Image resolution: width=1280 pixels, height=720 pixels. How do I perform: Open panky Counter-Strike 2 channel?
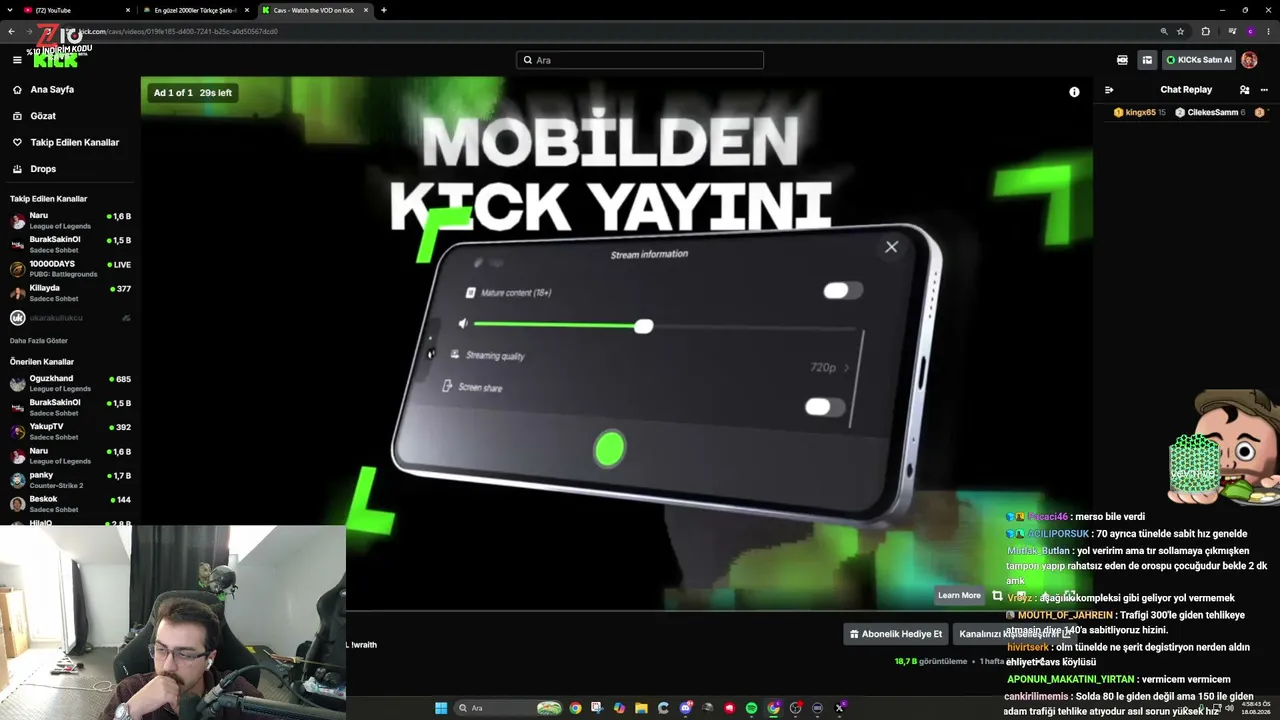pos(70,480)
